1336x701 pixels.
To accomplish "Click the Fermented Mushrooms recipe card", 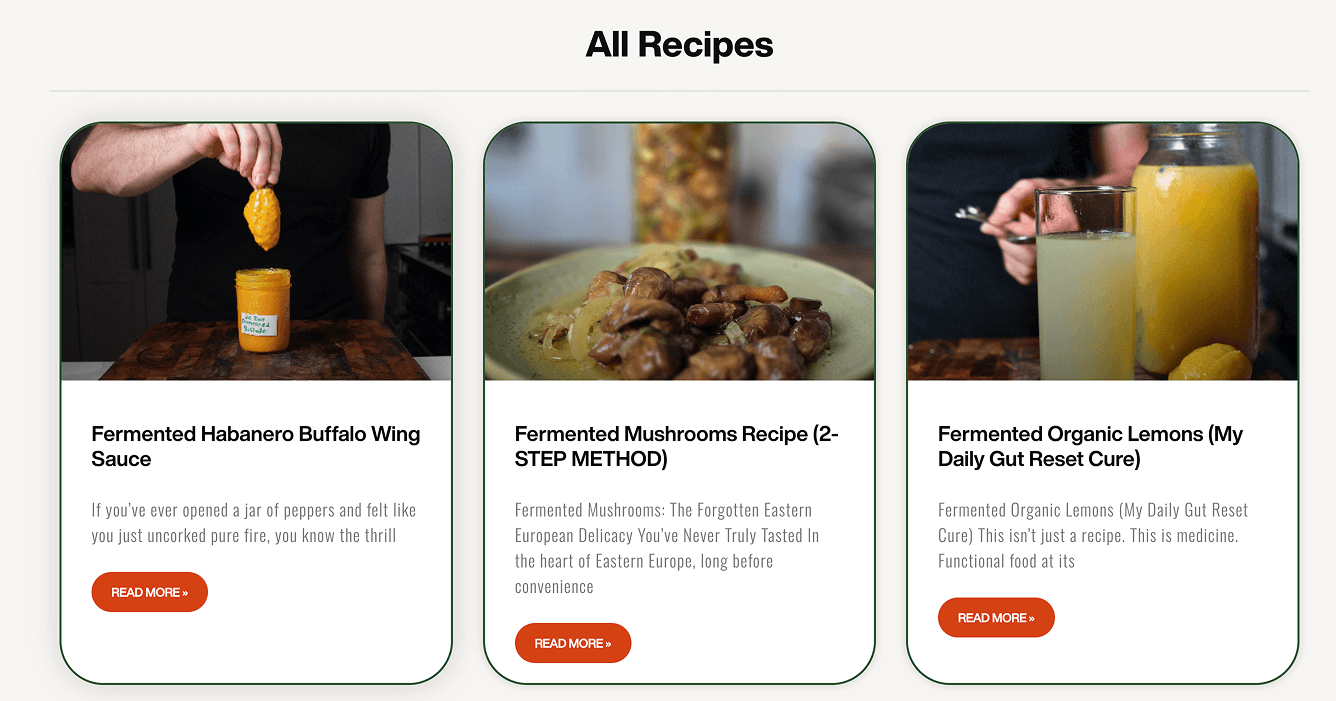I will 679,400.
